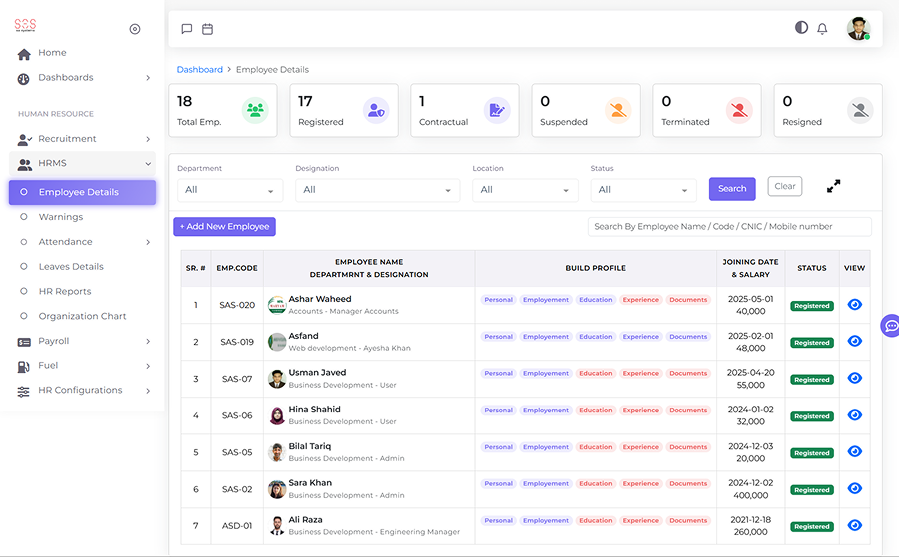
Task: Open the floating chat bubble widget
Action: coord(890,325)
